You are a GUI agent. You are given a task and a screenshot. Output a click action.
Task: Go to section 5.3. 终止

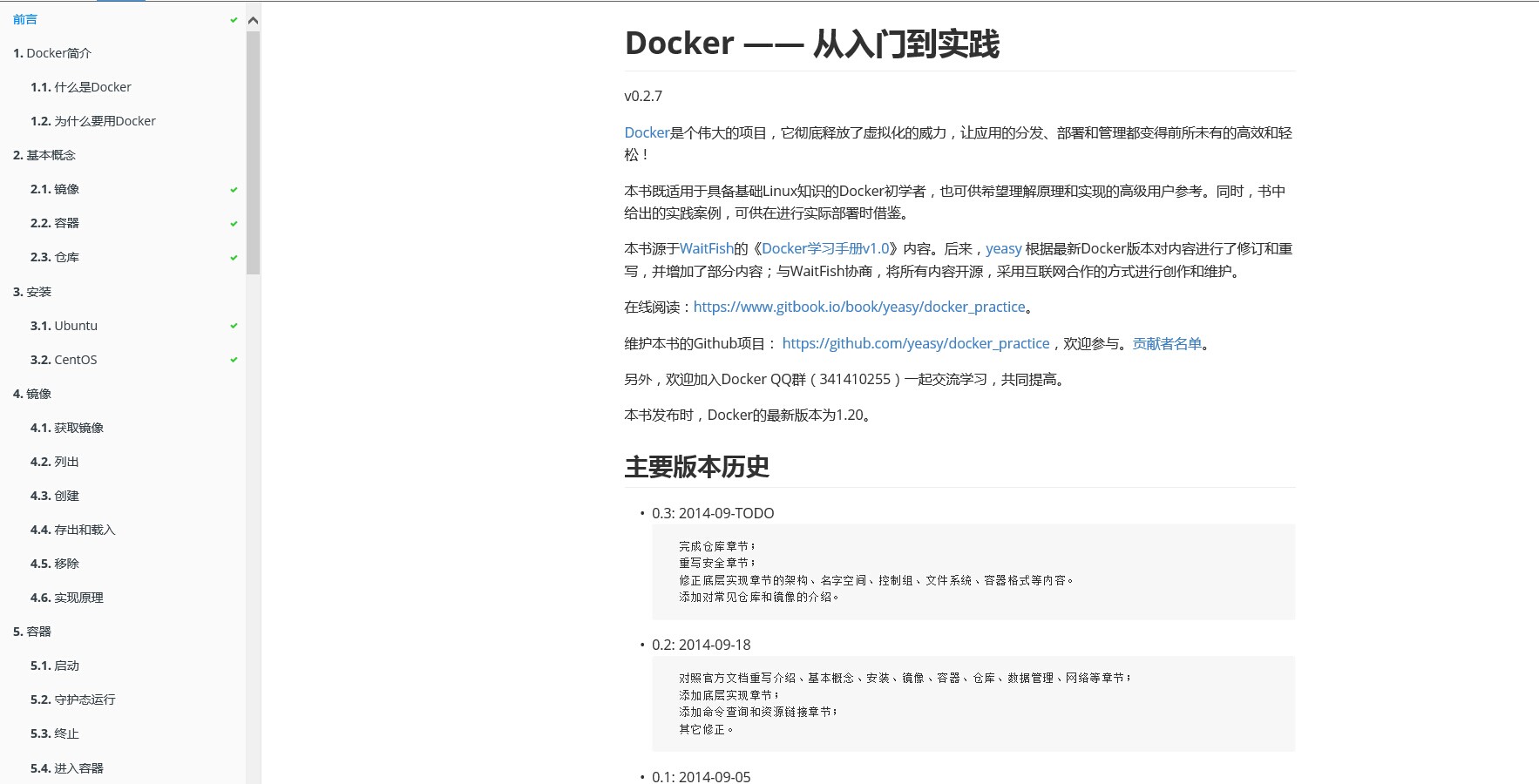pos(55,733)
